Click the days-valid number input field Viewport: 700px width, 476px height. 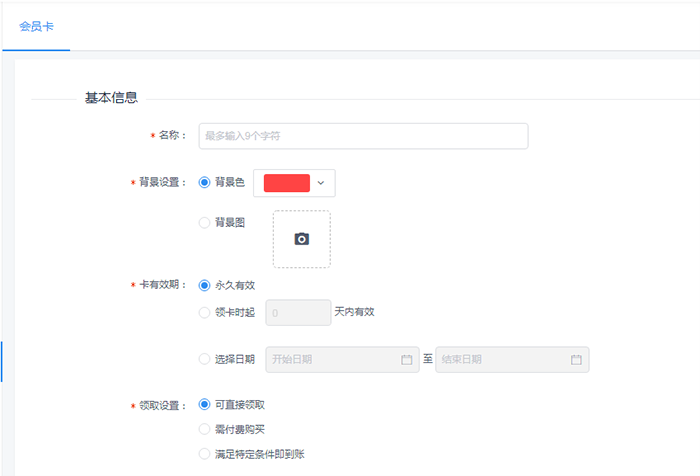[x=298, y=313]
